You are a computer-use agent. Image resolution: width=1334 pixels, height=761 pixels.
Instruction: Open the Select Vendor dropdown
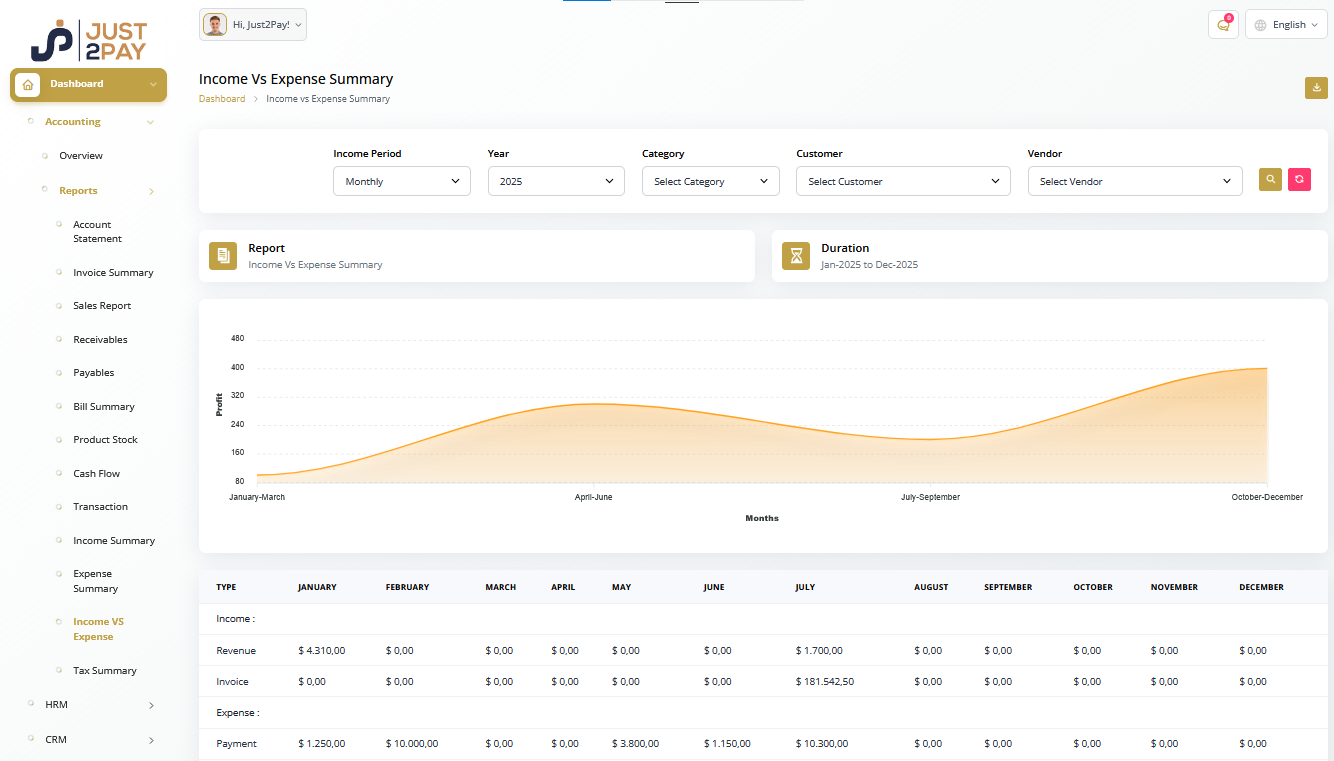click(1134, 181)
